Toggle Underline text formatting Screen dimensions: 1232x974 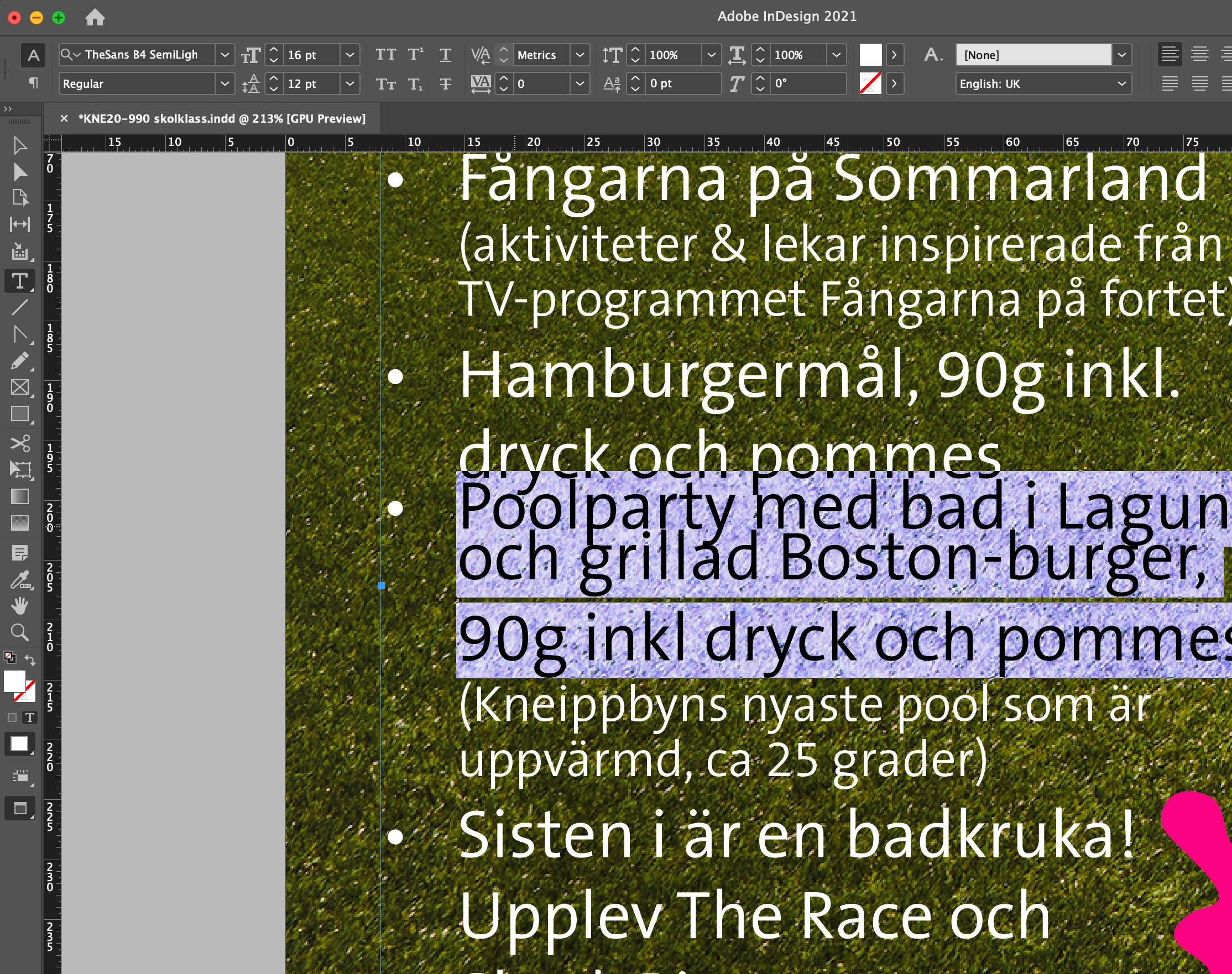click(x=446, y=55)
